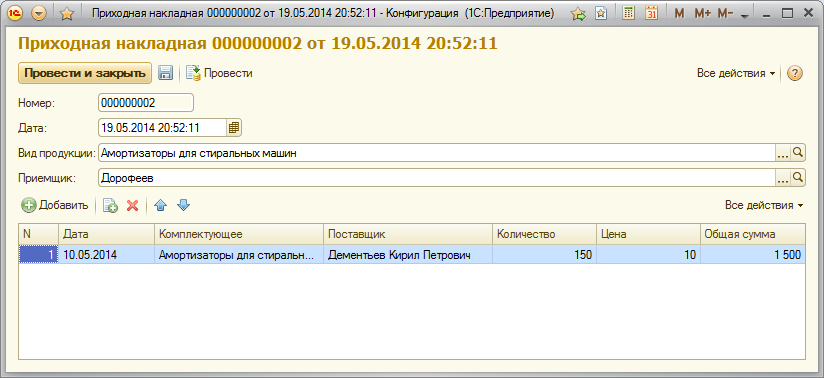
Task: Click the Провести и закрыть button
Action: (x=85, y=74)
